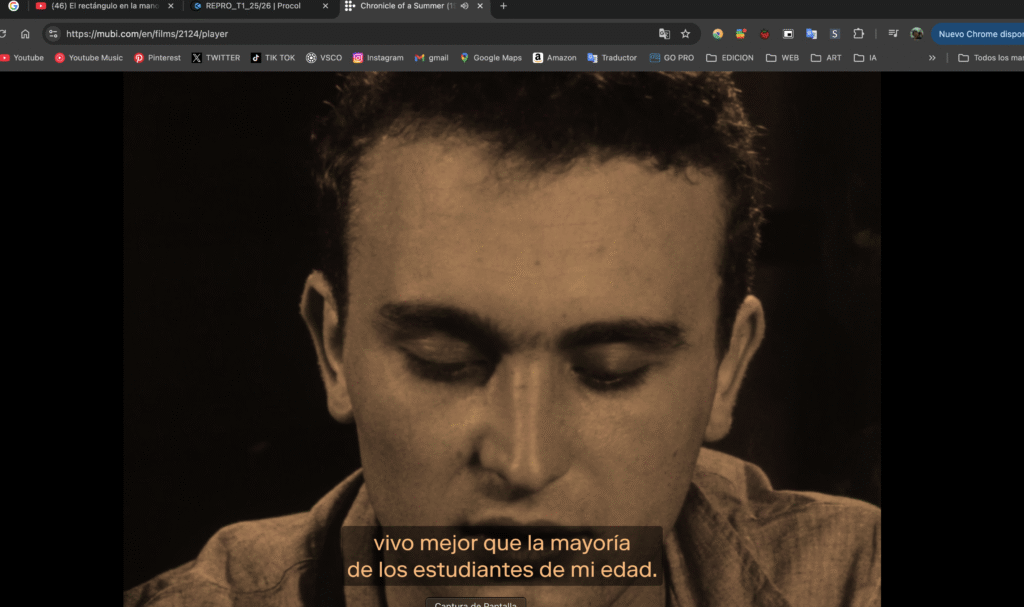Switch to the REPRO_T1_25/26 Procol tab
Viewport: 1024px width, 607px height.
(x=252, y=6)
